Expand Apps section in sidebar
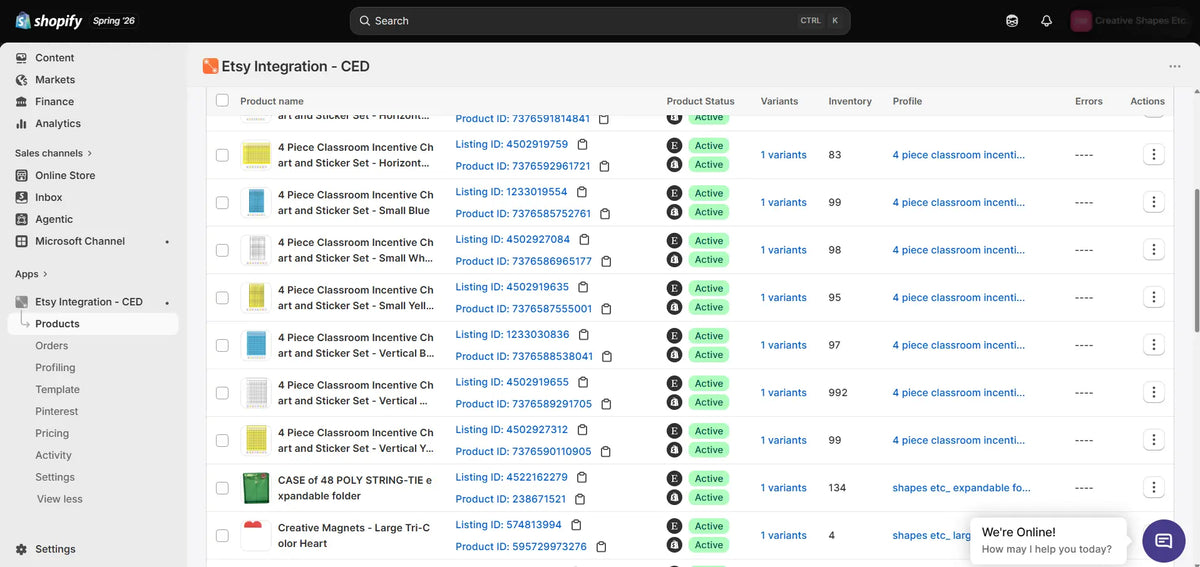 (x=32, y=274)
